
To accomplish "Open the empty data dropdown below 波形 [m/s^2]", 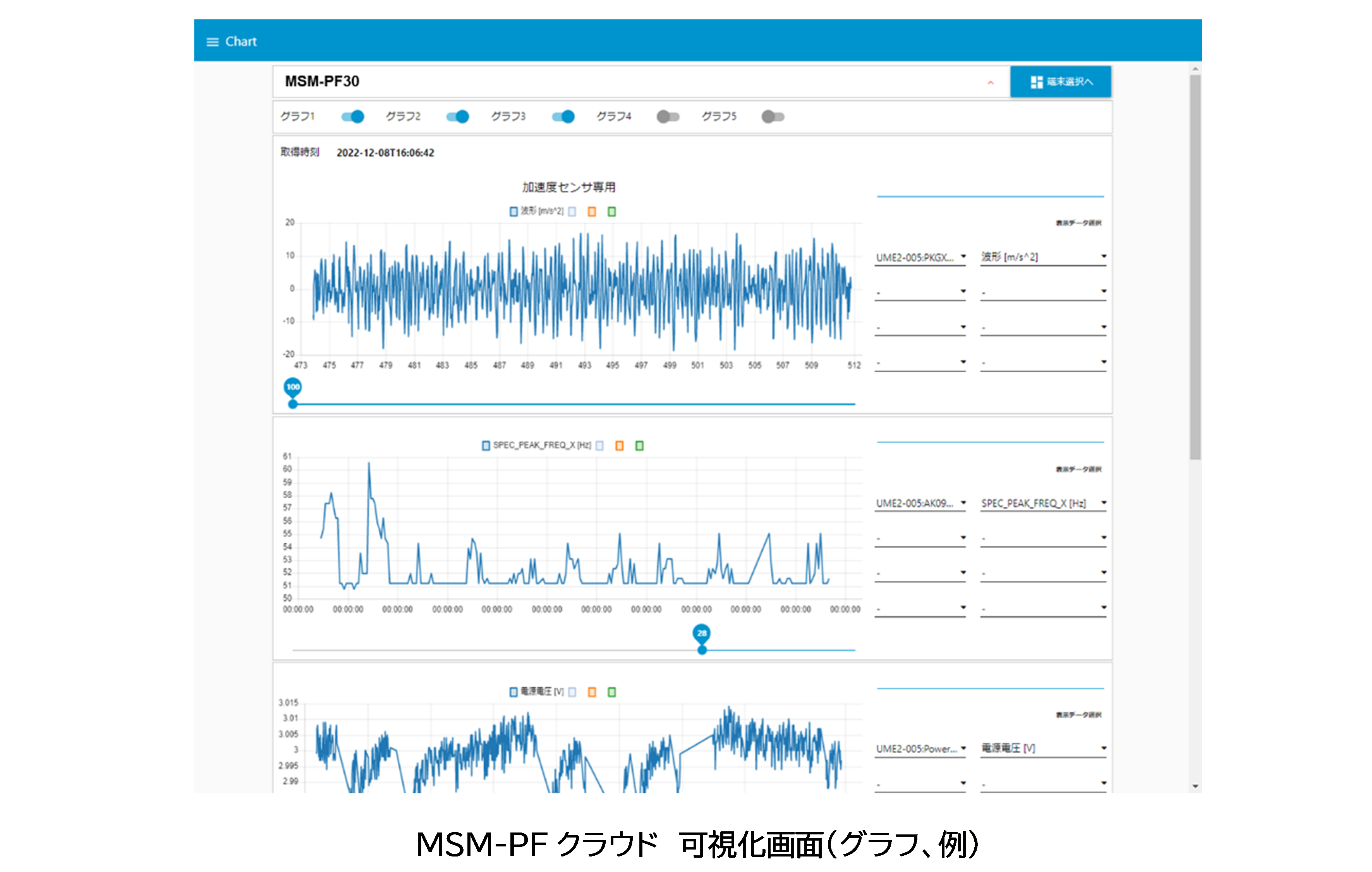I will click(1043, 292).
